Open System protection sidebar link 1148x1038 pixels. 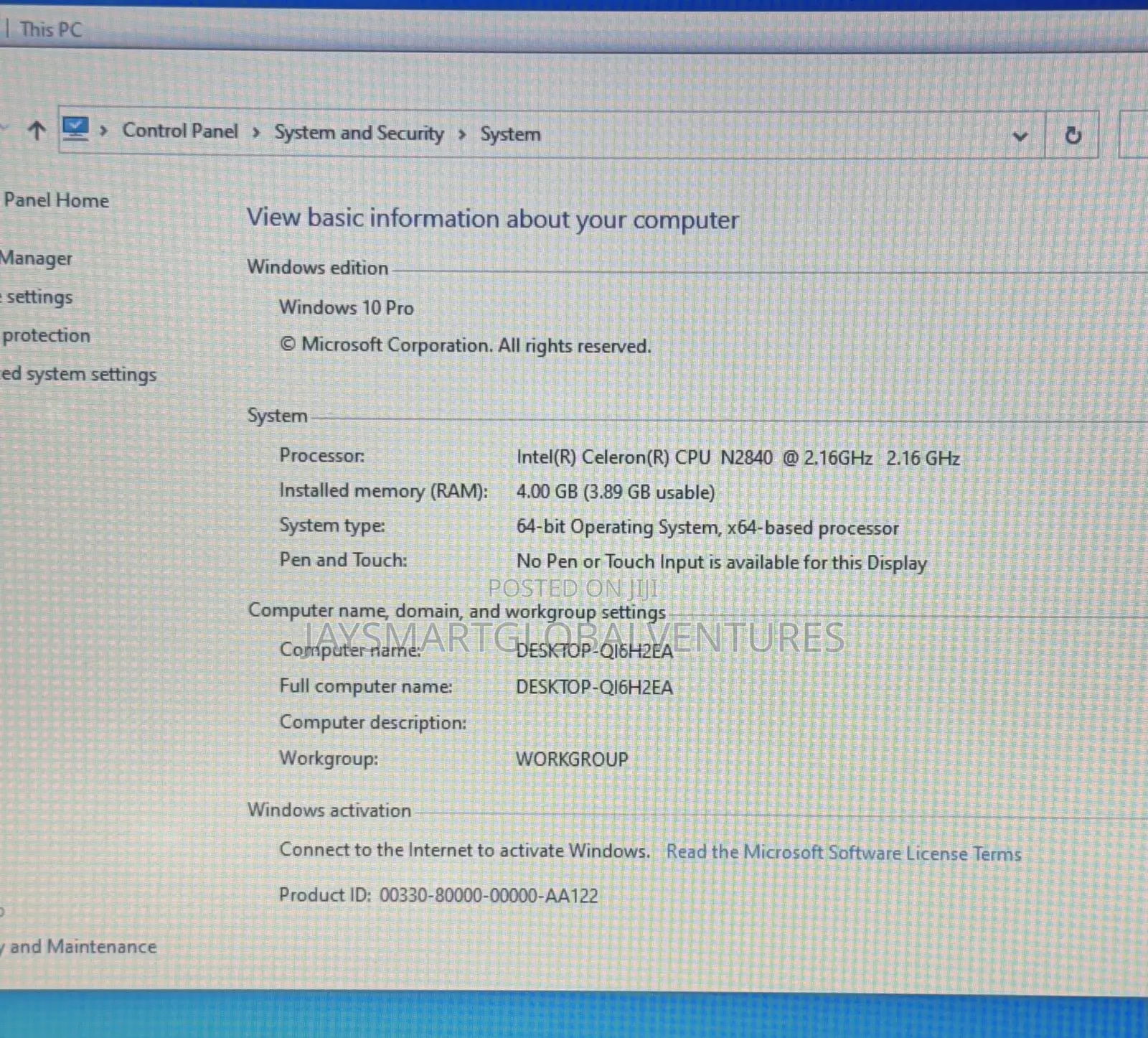point(45,335)
